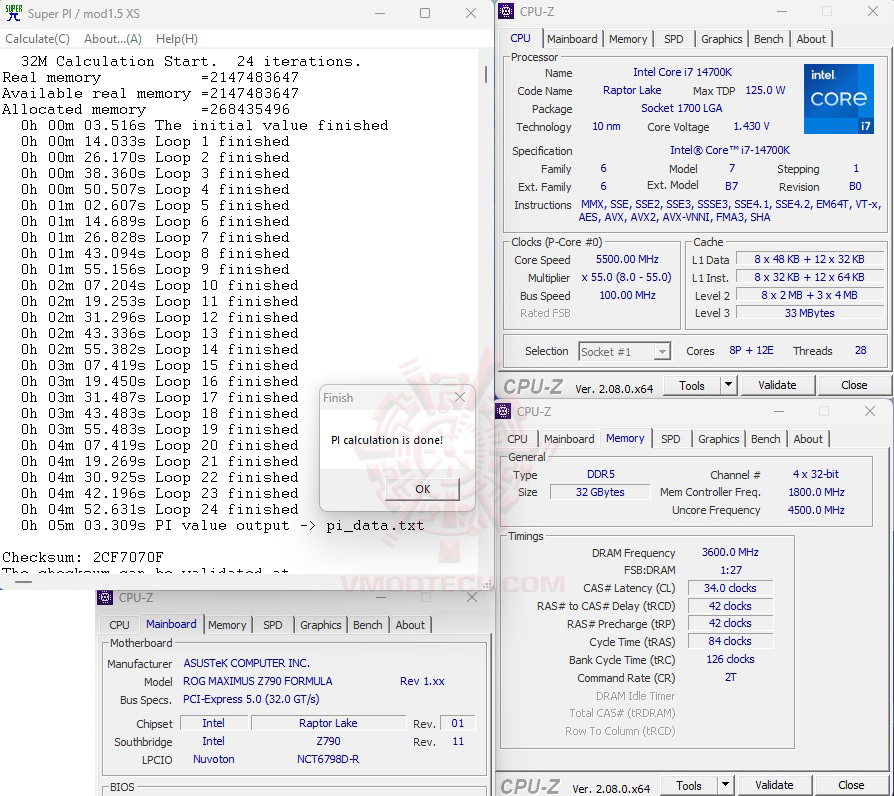Click PI value output pi_data.txt line
Viewport: 894px width, 796px height.
222,525
